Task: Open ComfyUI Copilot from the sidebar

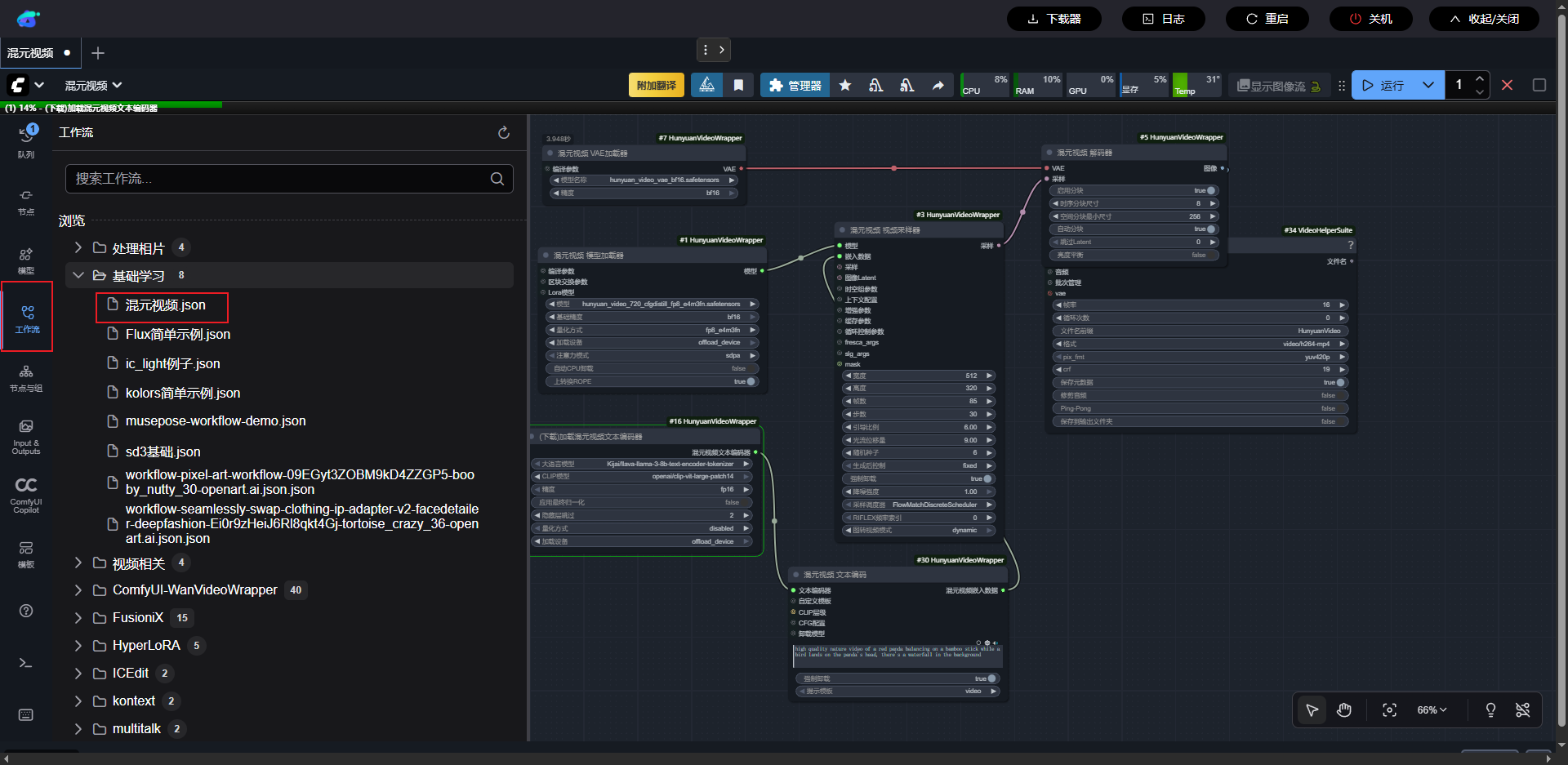Action: (26, 496)
